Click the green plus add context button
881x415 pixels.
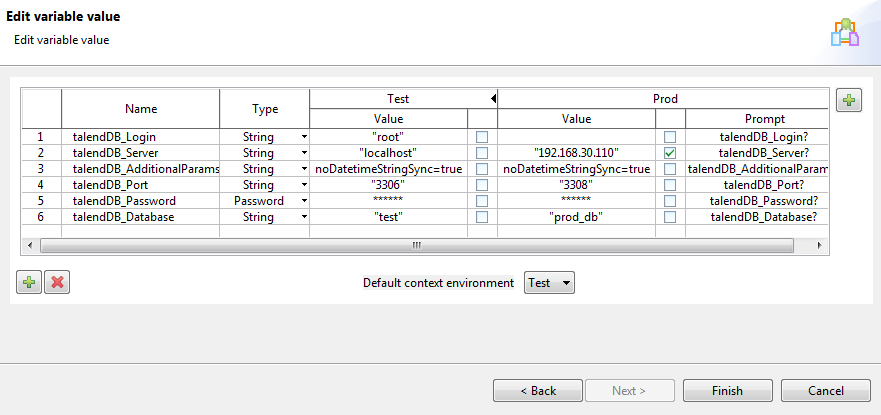(849, 100)
